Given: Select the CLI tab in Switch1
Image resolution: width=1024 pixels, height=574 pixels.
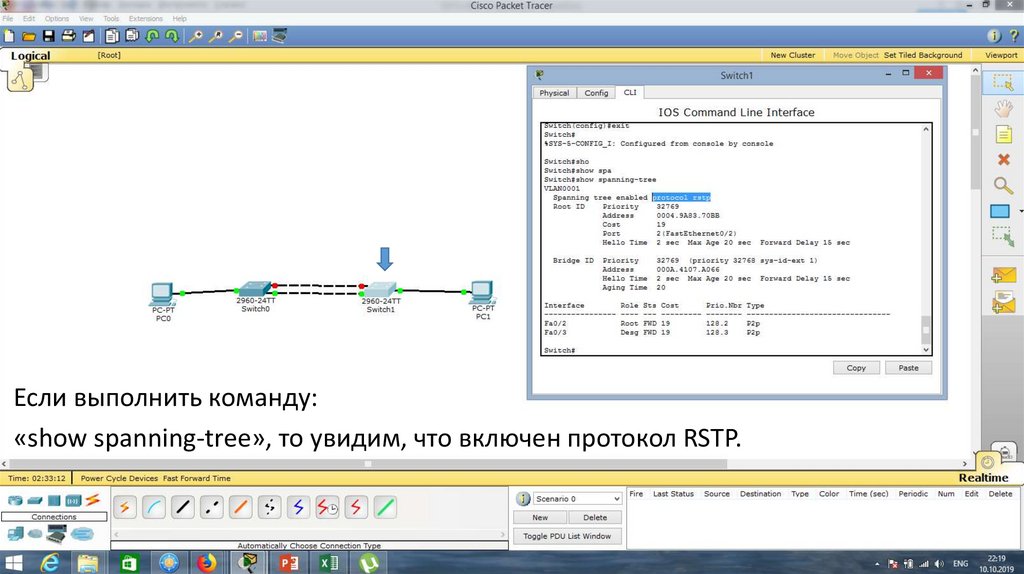Looking at the screenshot, I should click(630, 92).
